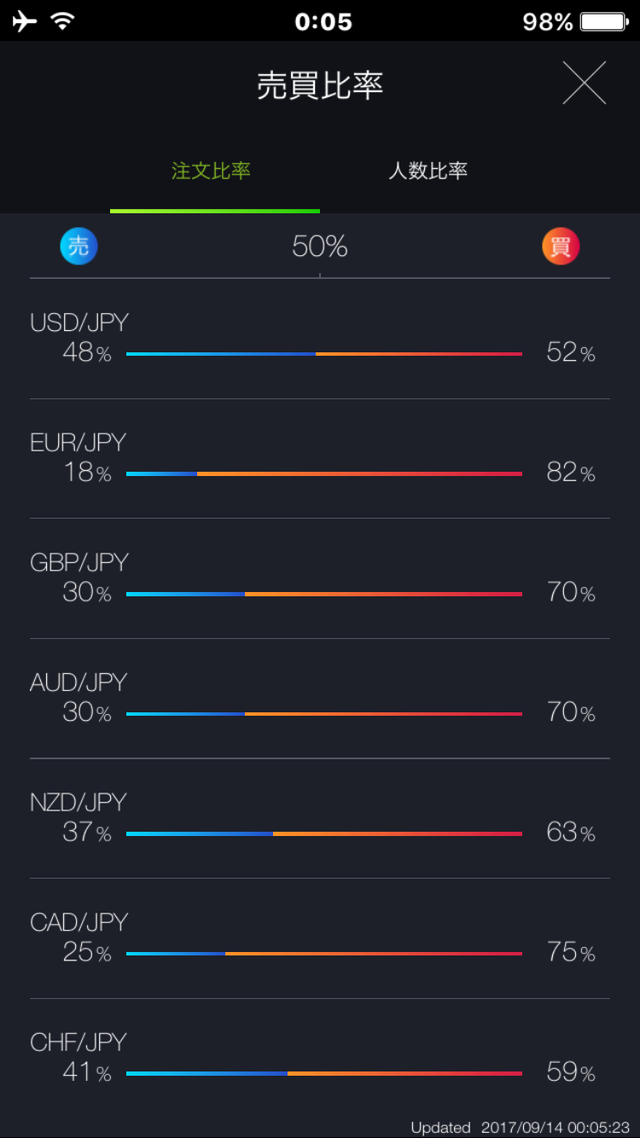
Task: Open the CHF/JPY currency pair
Action: [x=78, y=1042]
